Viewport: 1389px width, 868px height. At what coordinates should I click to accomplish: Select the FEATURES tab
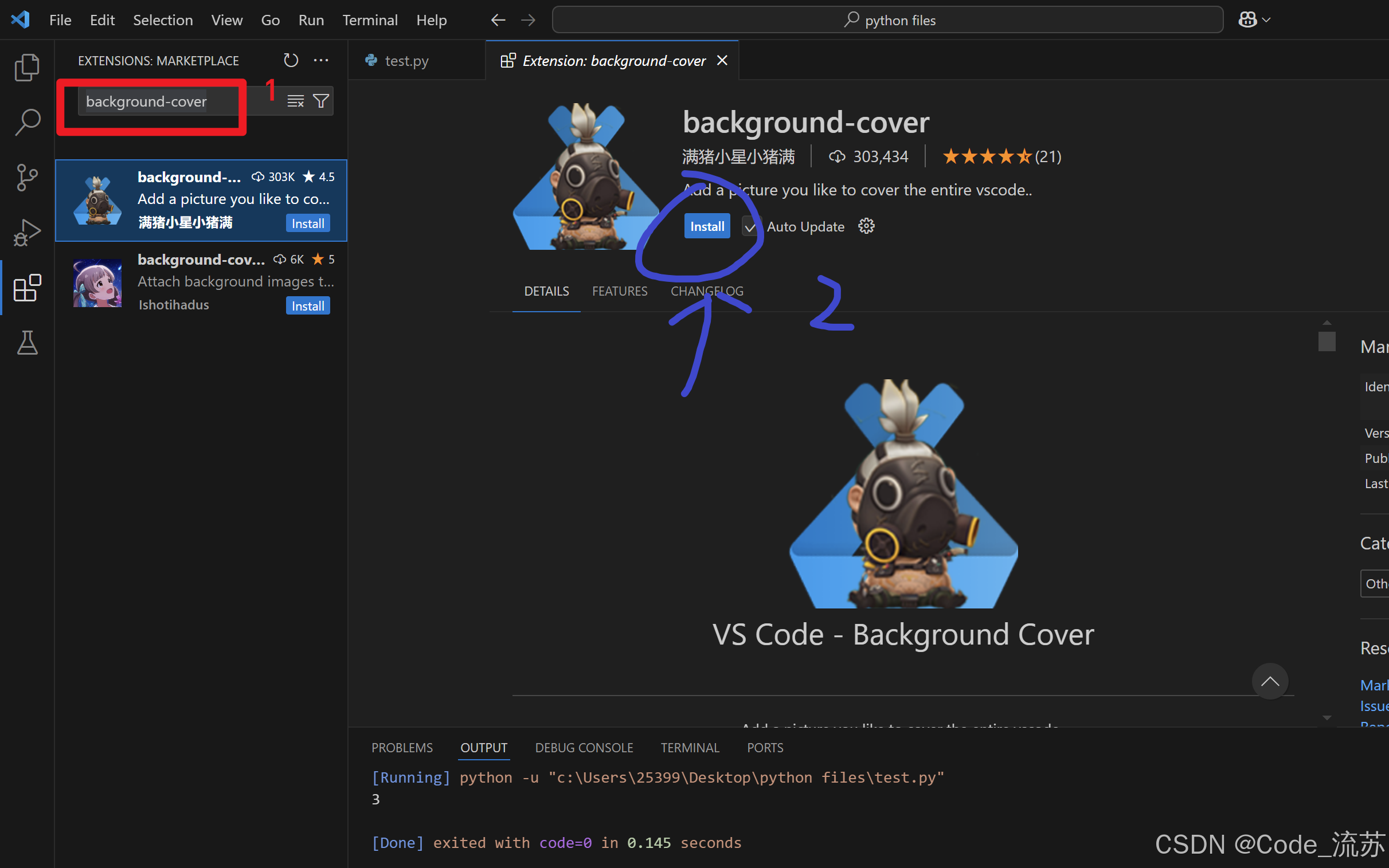pos(620,291)
